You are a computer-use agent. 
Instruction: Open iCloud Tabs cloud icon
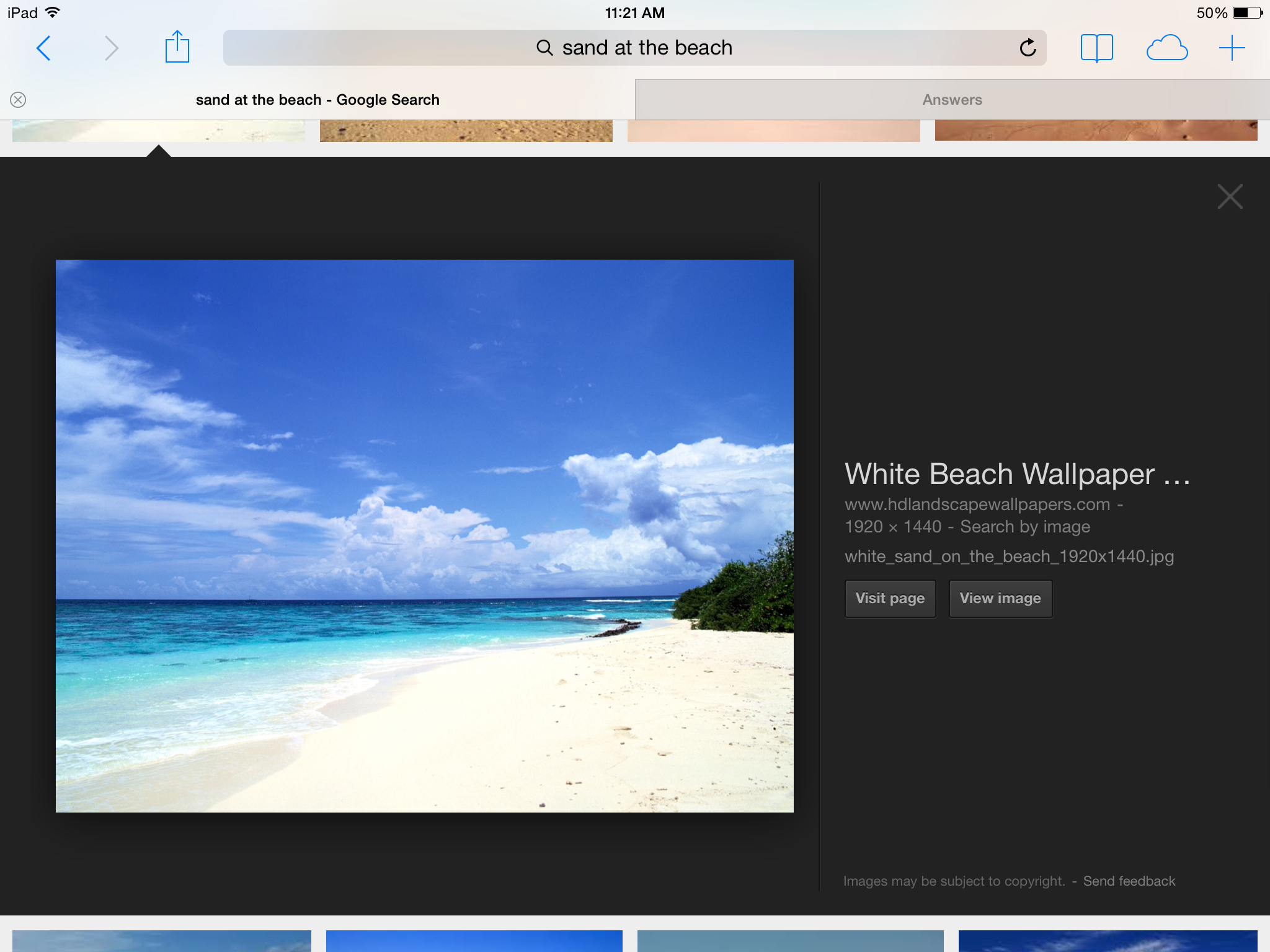point(1166,48)
